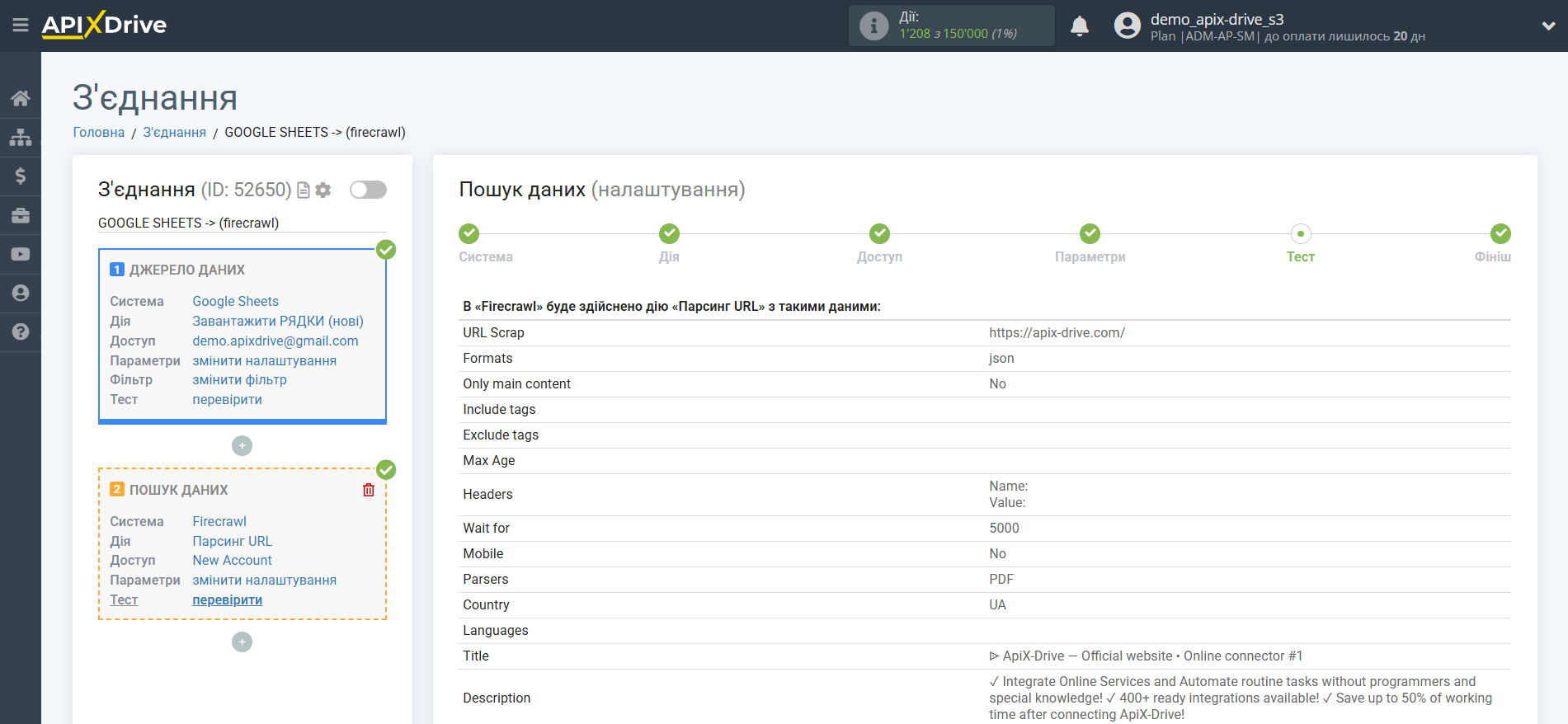This screenshot has width=1568, height=724.
Task: Click the ApiX-Drive logo
Action: pos(105,26)
